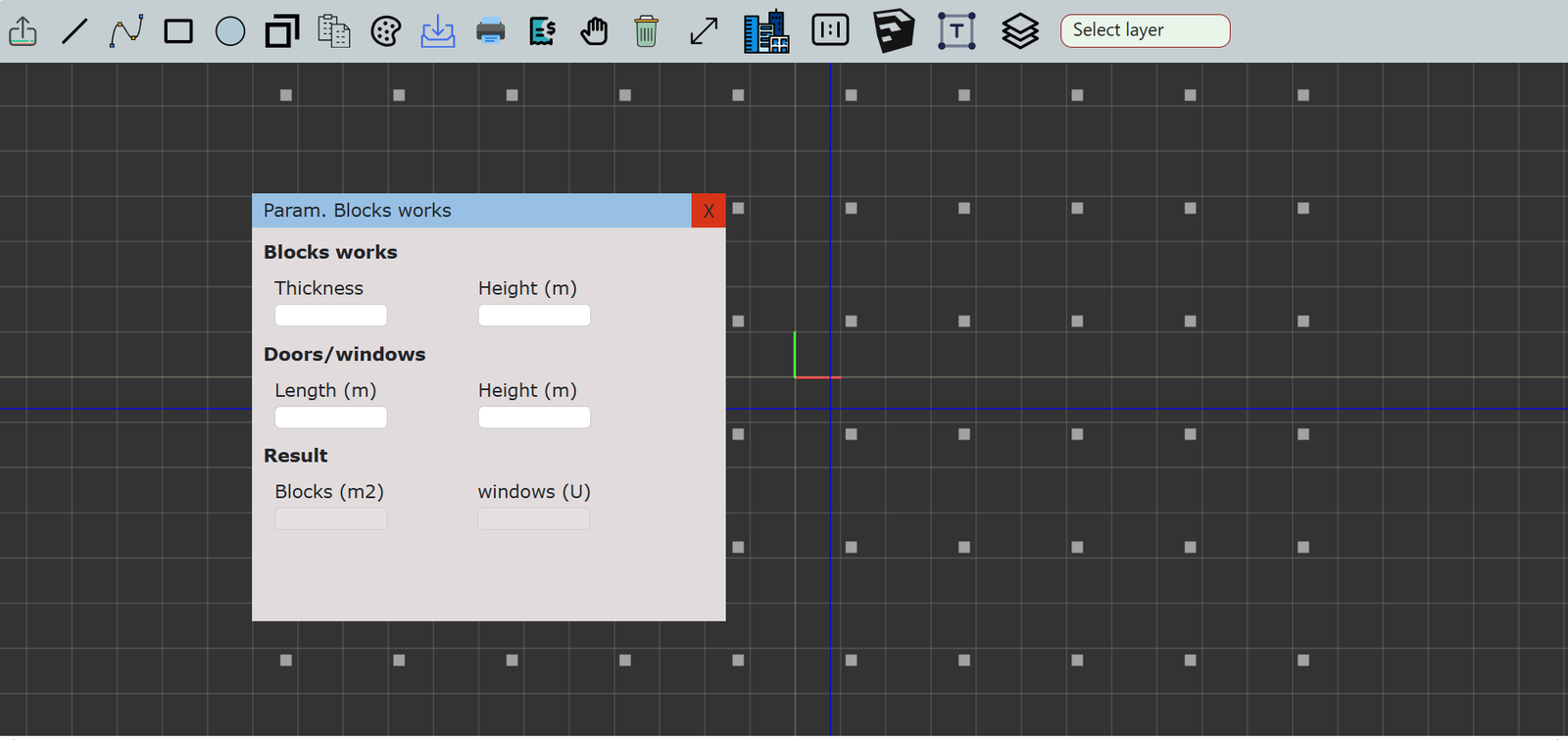The height and width of the screenshot is (740, 1568).
Task: Open the stacked layers icon
Action: [1020, 31]
